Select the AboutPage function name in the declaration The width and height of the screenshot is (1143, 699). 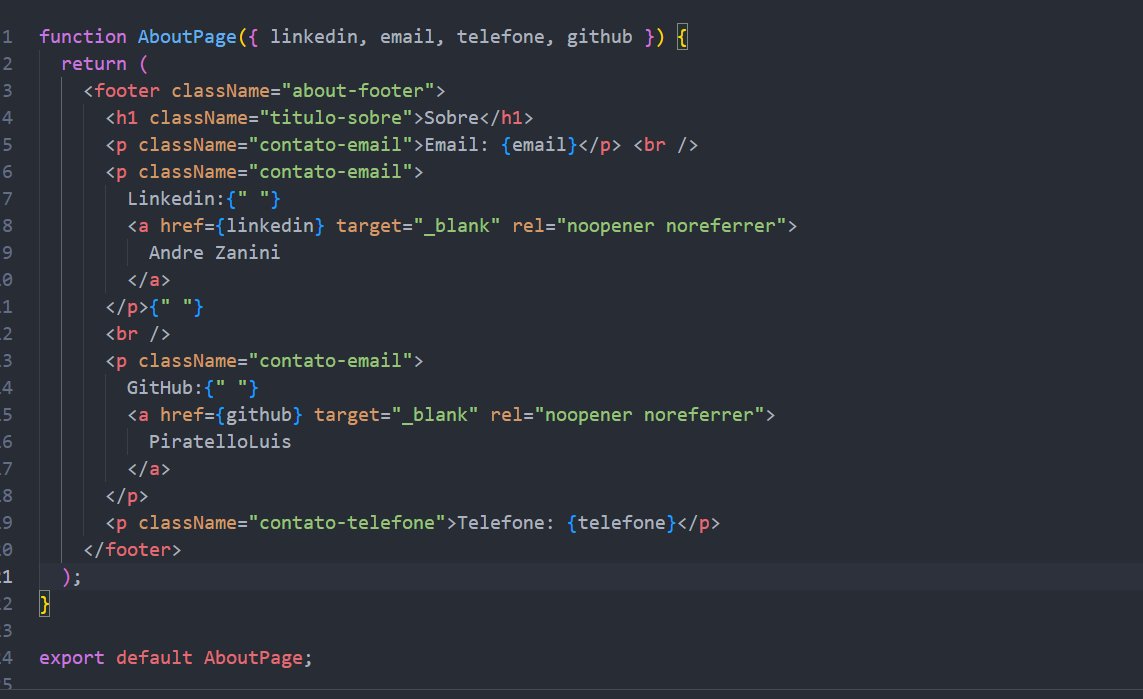187,36
